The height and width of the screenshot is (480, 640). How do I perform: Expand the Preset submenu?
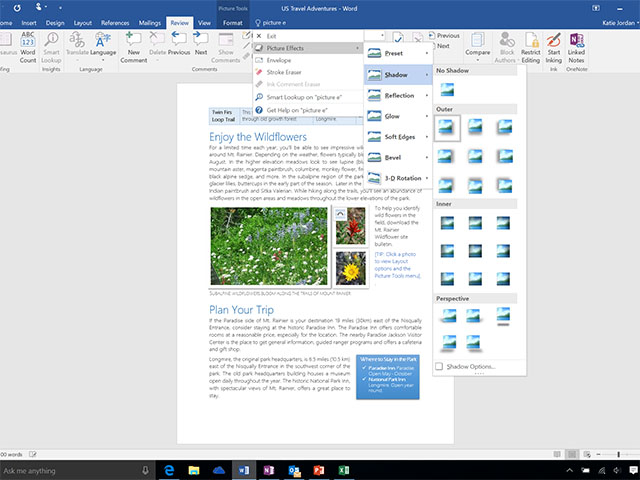(x=398, y=53)
